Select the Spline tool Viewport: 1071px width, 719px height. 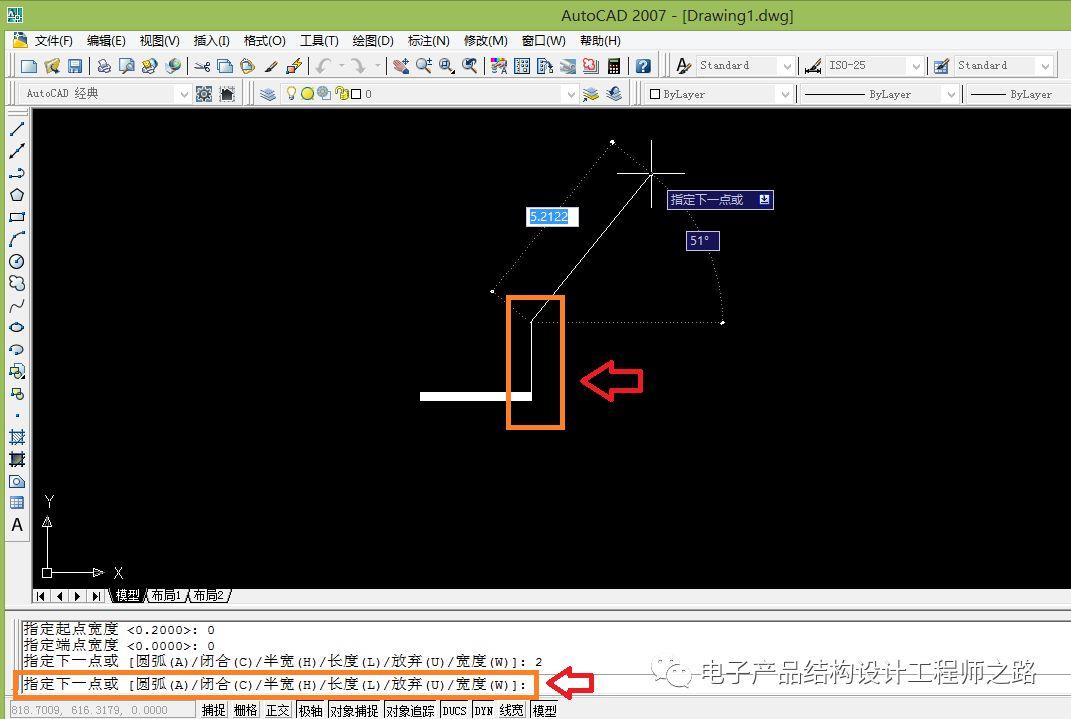[x=17, y=305]
